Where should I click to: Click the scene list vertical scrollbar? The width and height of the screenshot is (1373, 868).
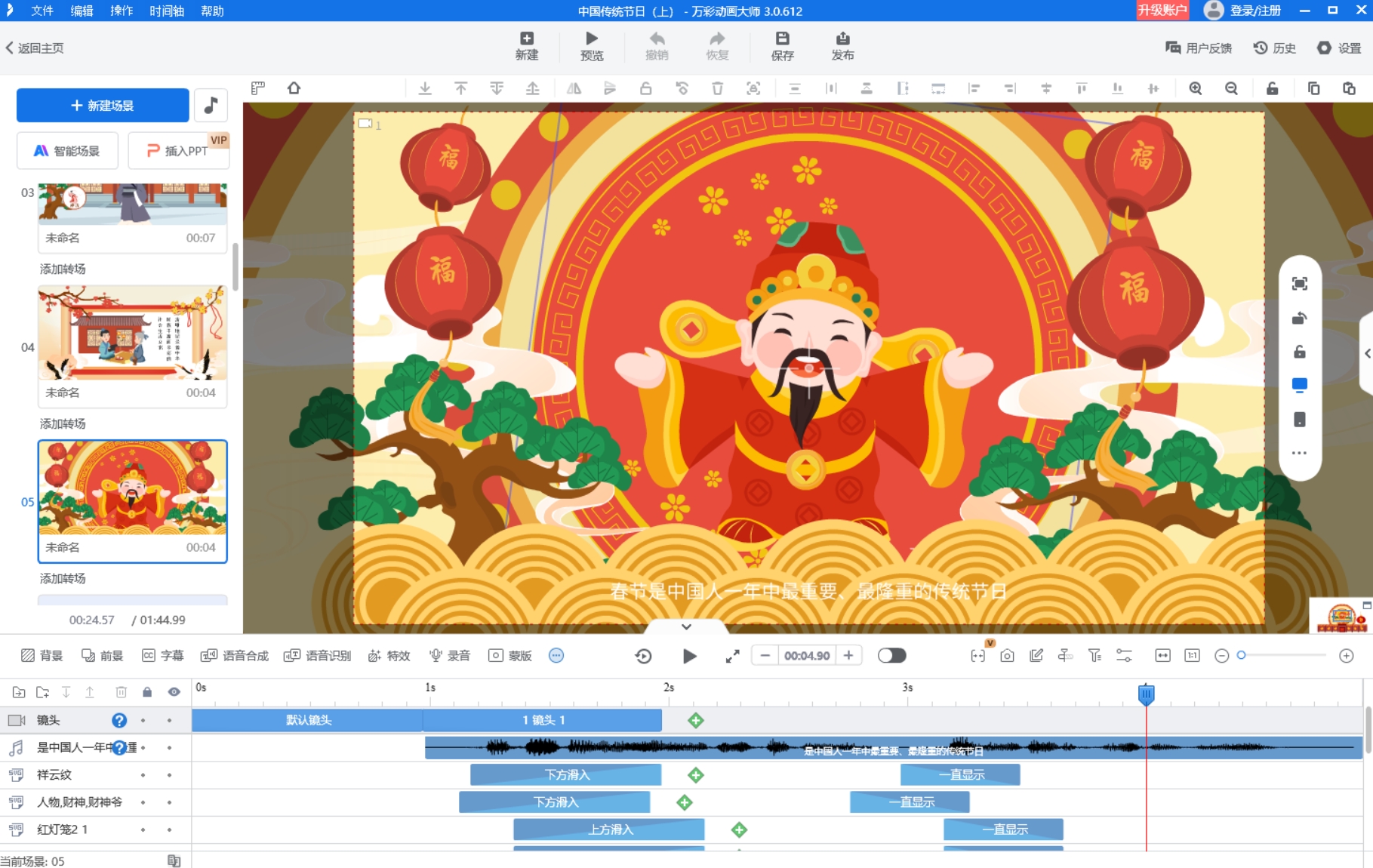point(235,266)
